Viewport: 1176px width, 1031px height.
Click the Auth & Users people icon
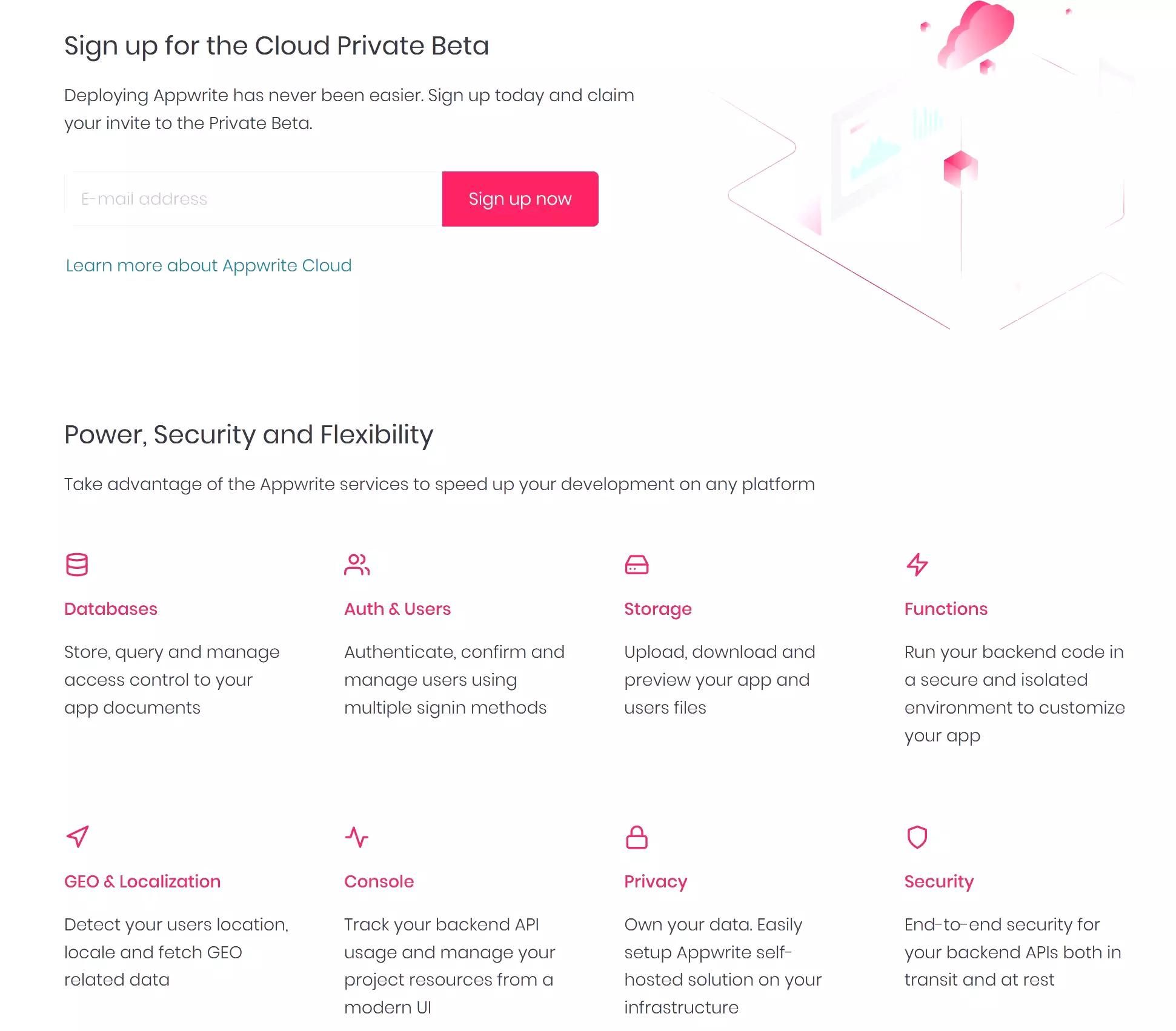[357, 565]
